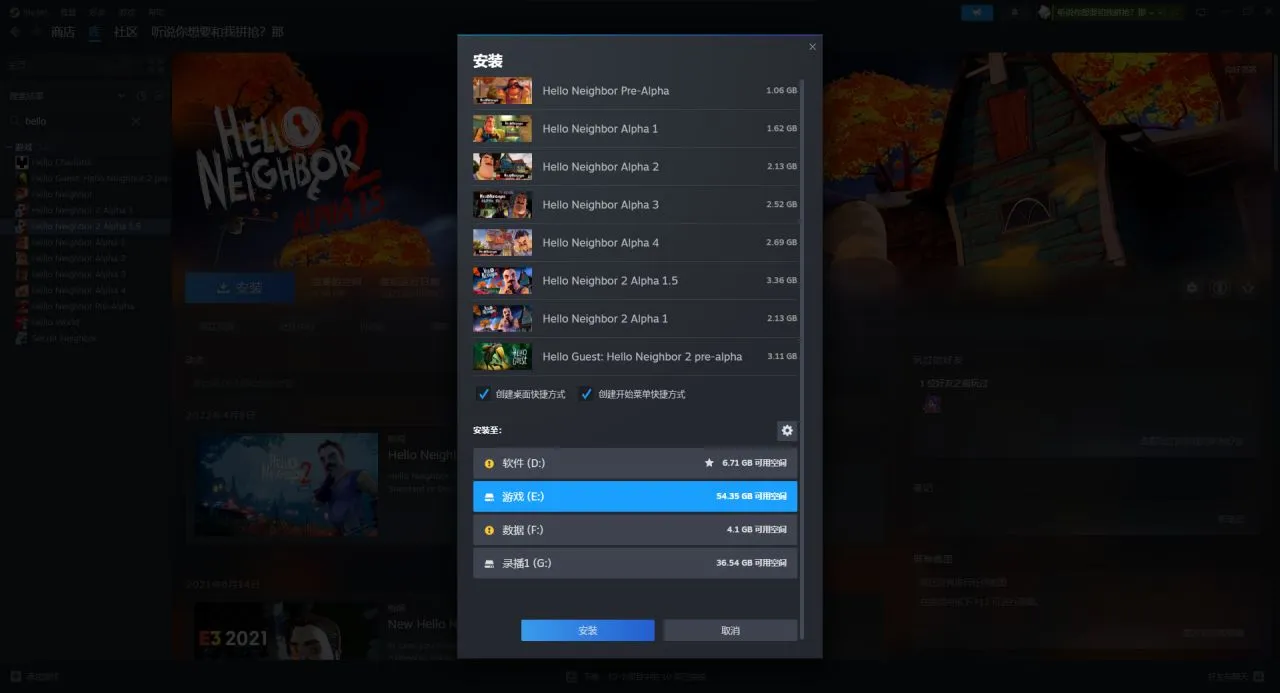Click the drive icon on 游戏 (E:)

[x=489, y=496]
